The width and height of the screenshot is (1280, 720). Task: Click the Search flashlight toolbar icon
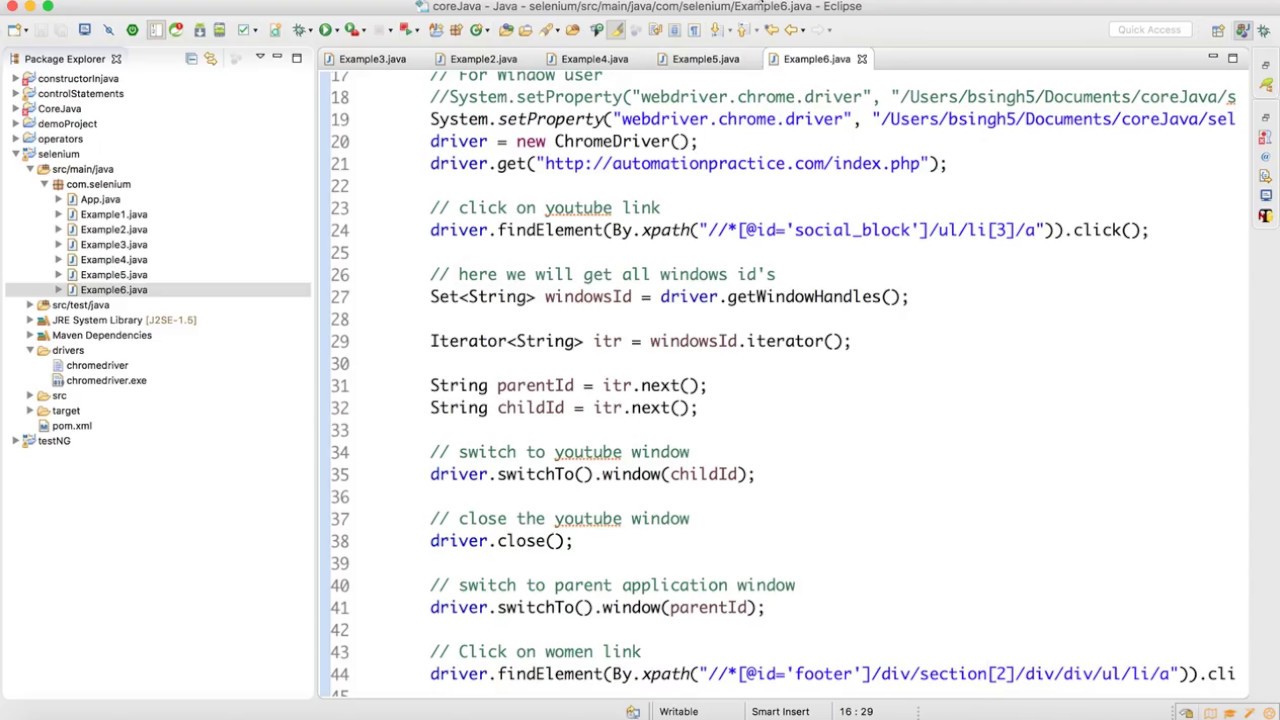click(547, 30)
